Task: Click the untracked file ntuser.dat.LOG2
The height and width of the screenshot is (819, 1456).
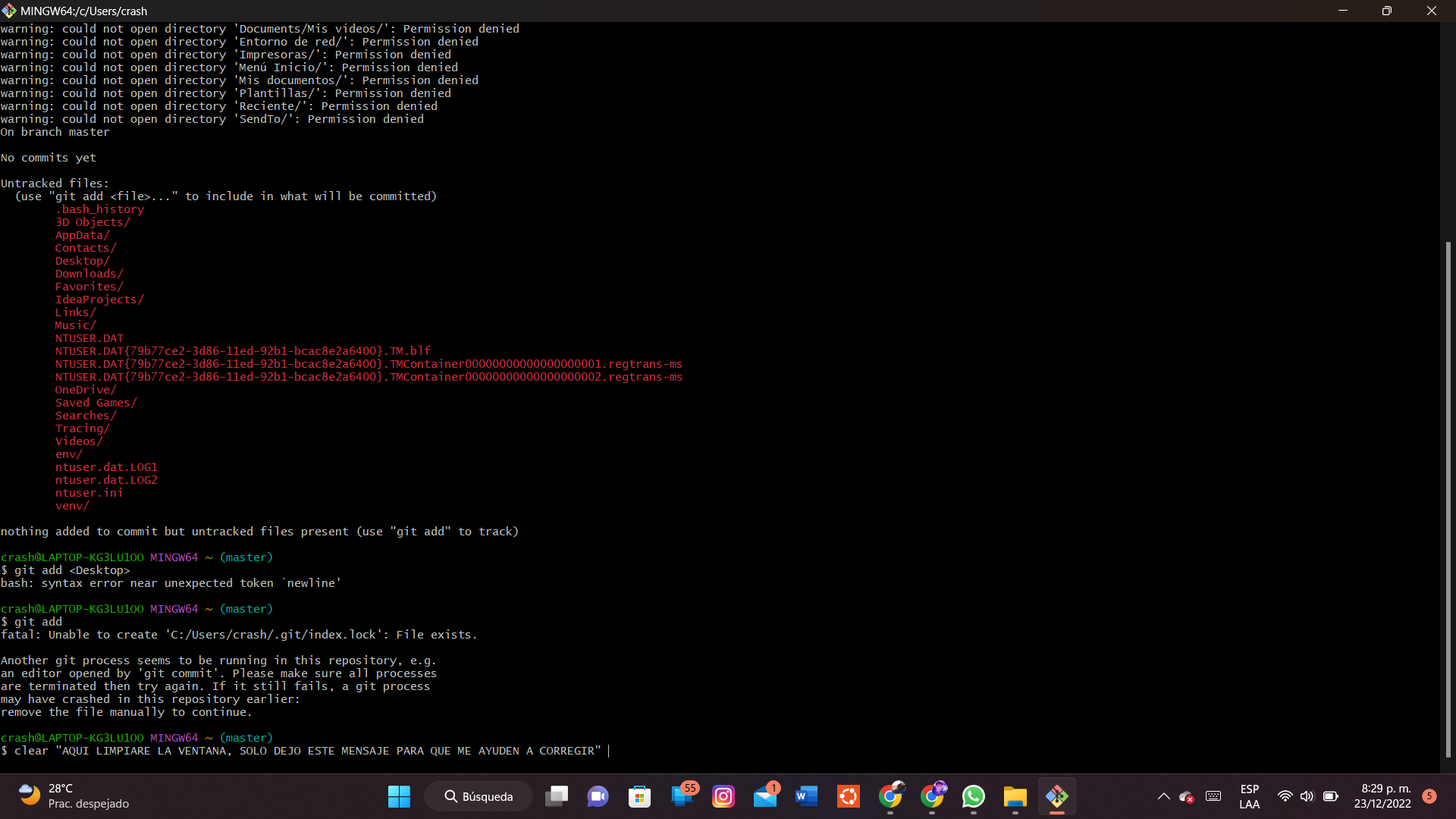Action: point(106,480)
